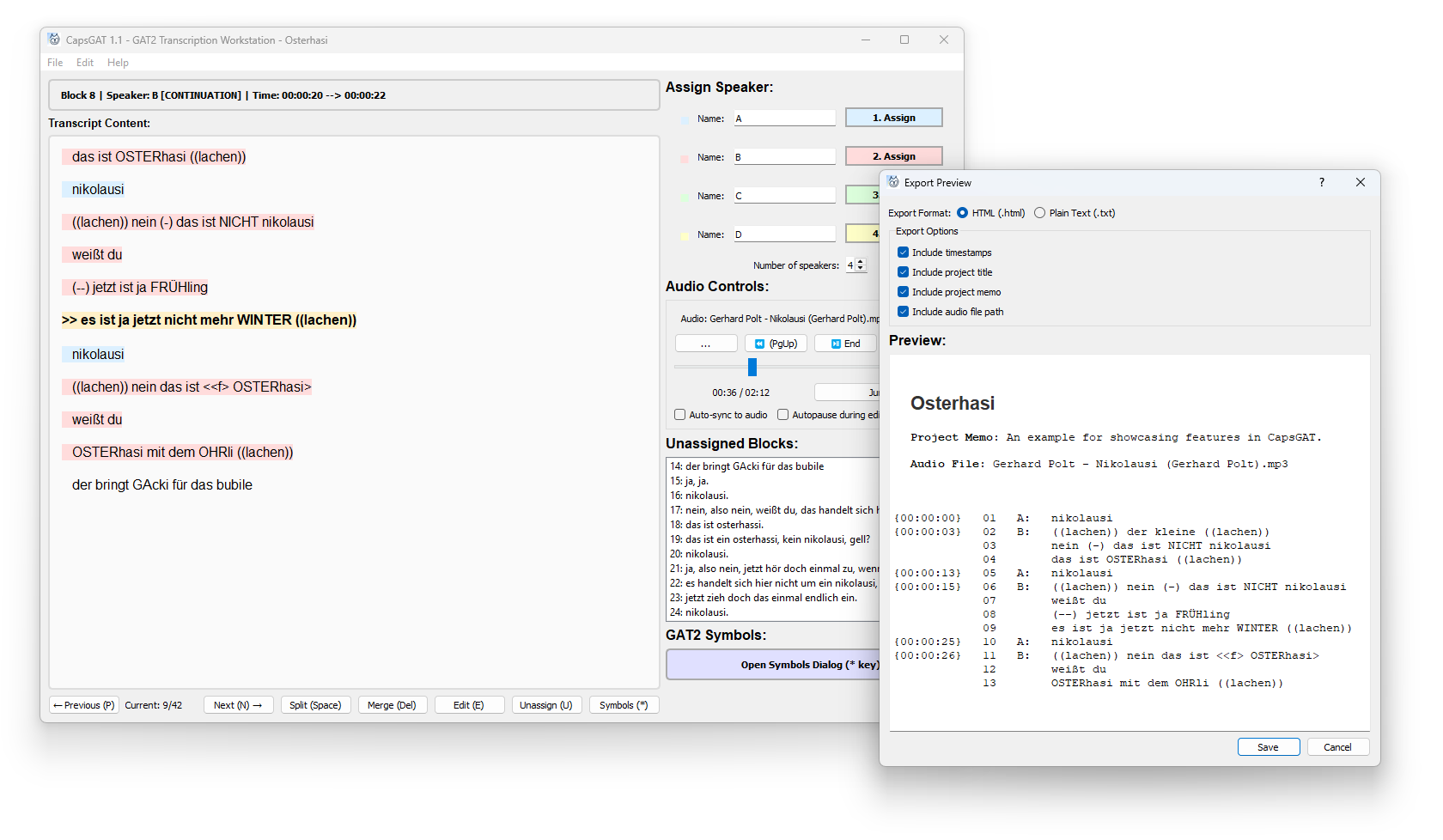Click the name field for speaker C
The width and height of the screenshot is (1443, 840).
click(783, 195)
